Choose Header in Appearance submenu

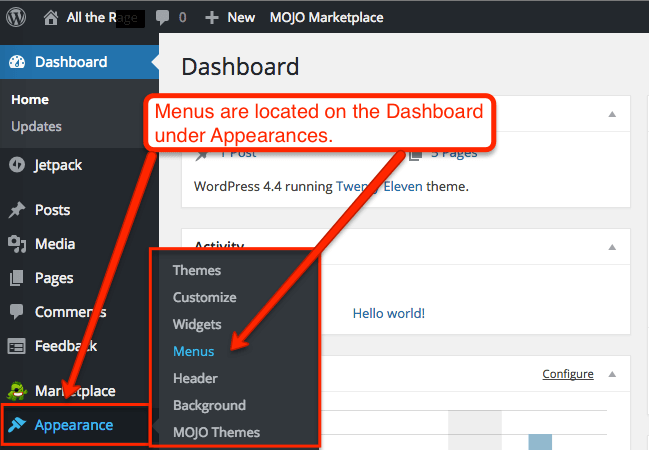click(195, 378)
